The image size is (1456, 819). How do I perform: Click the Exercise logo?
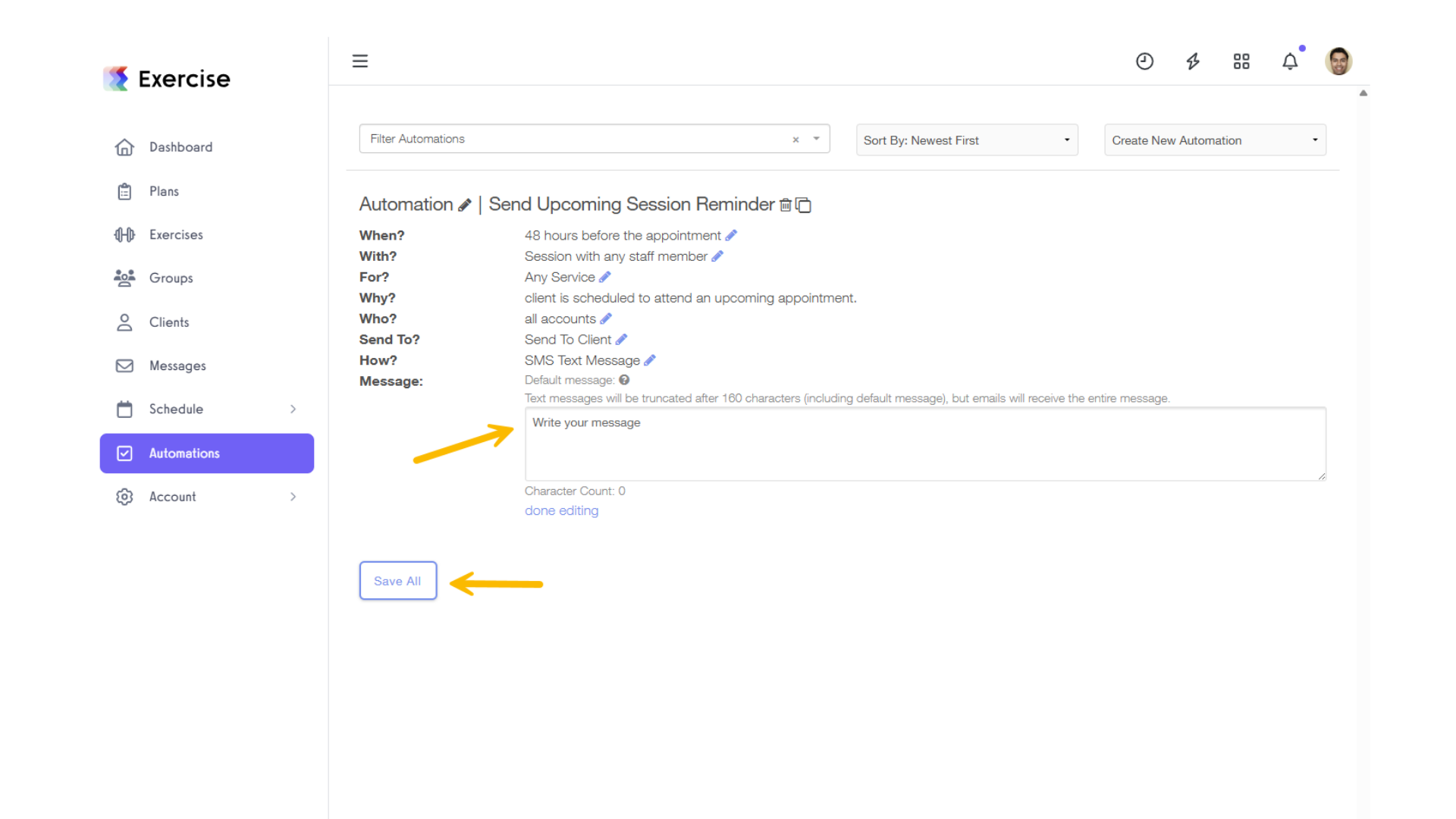pos(167,78)
